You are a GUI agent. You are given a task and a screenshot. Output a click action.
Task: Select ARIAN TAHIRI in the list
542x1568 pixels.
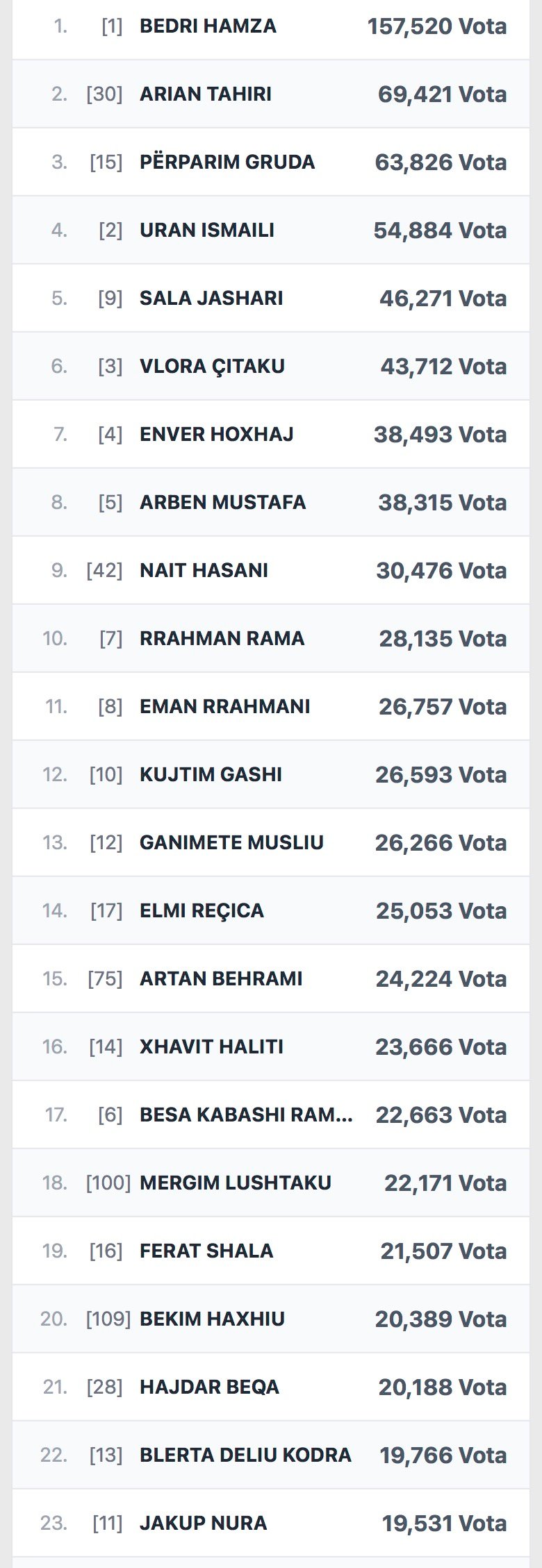click(206, 94)
